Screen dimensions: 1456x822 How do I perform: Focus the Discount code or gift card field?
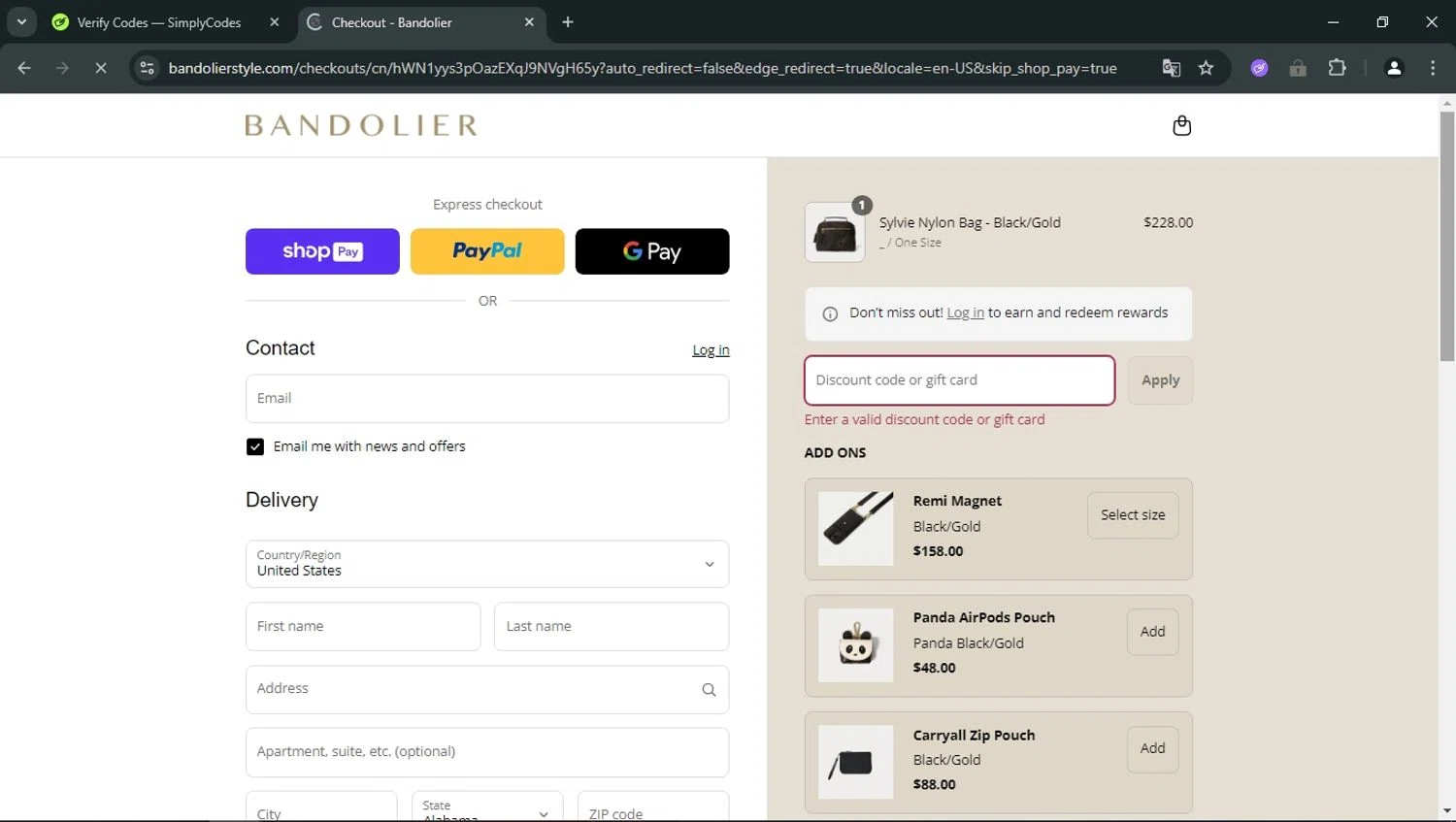point(959,380)
